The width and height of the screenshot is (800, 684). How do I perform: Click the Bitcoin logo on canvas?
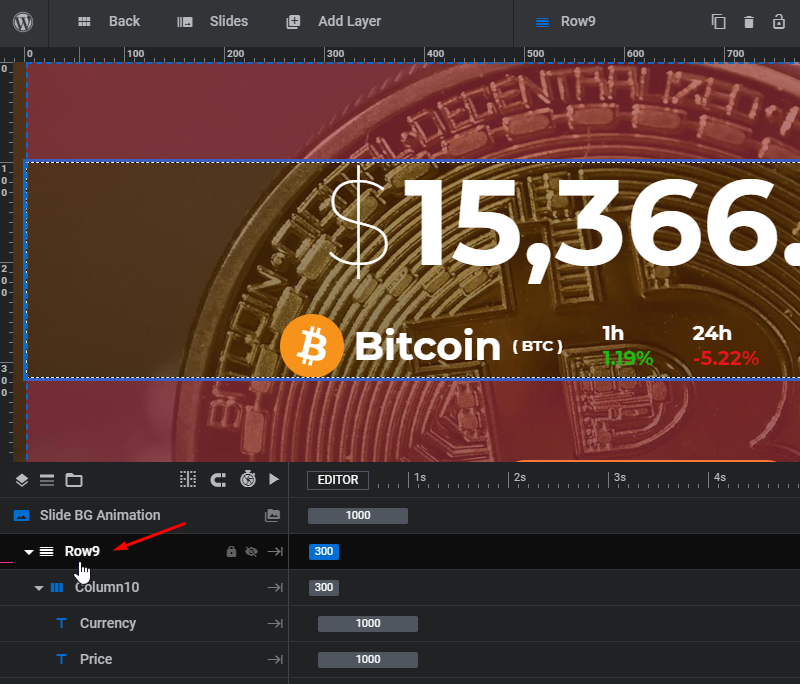[312, 346]
